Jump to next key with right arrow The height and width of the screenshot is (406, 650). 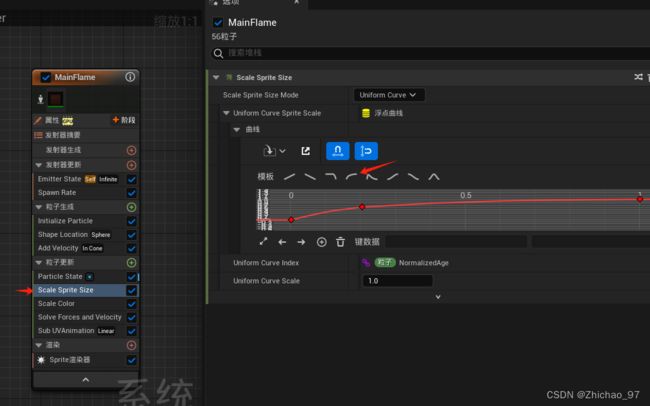click(301, 242)
